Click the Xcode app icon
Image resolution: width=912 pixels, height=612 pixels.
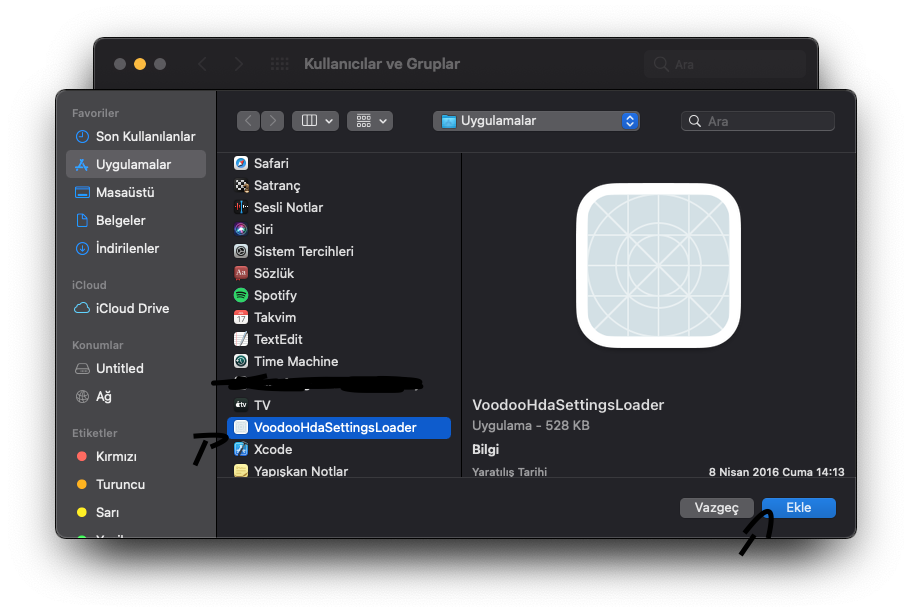pyautogui.click(x=241, y=449)
